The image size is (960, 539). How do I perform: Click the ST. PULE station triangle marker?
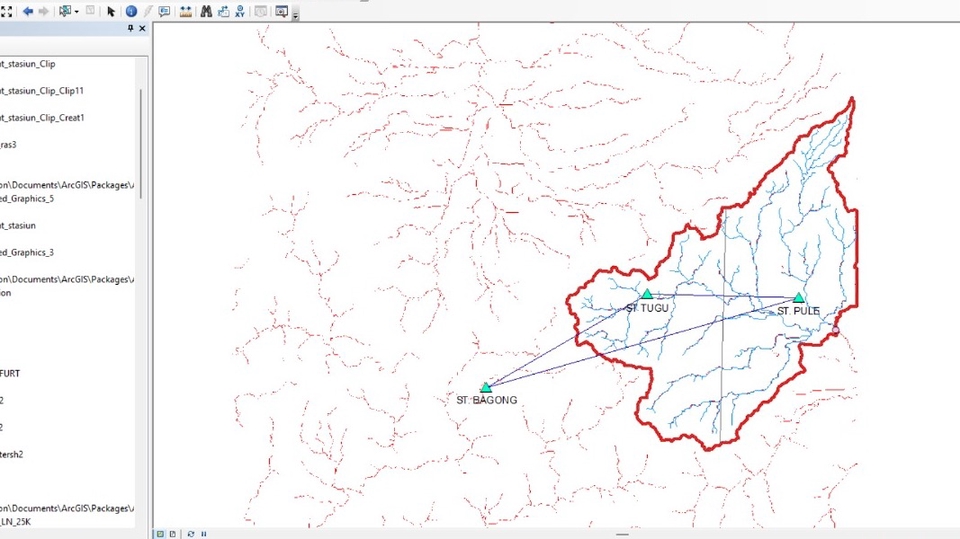[798, 298]
